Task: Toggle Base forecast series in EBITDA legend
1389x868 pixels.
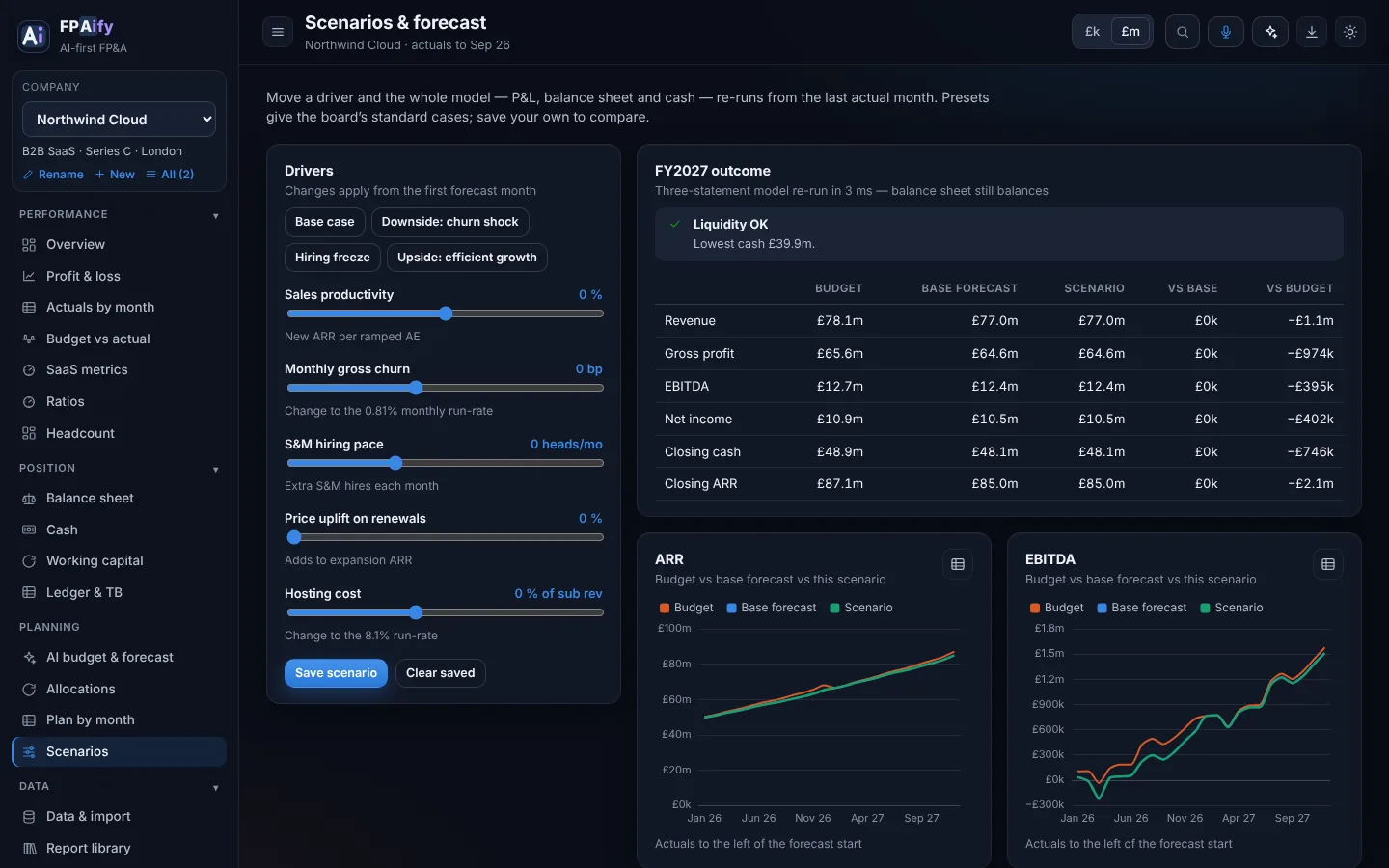Action: 1142,608
